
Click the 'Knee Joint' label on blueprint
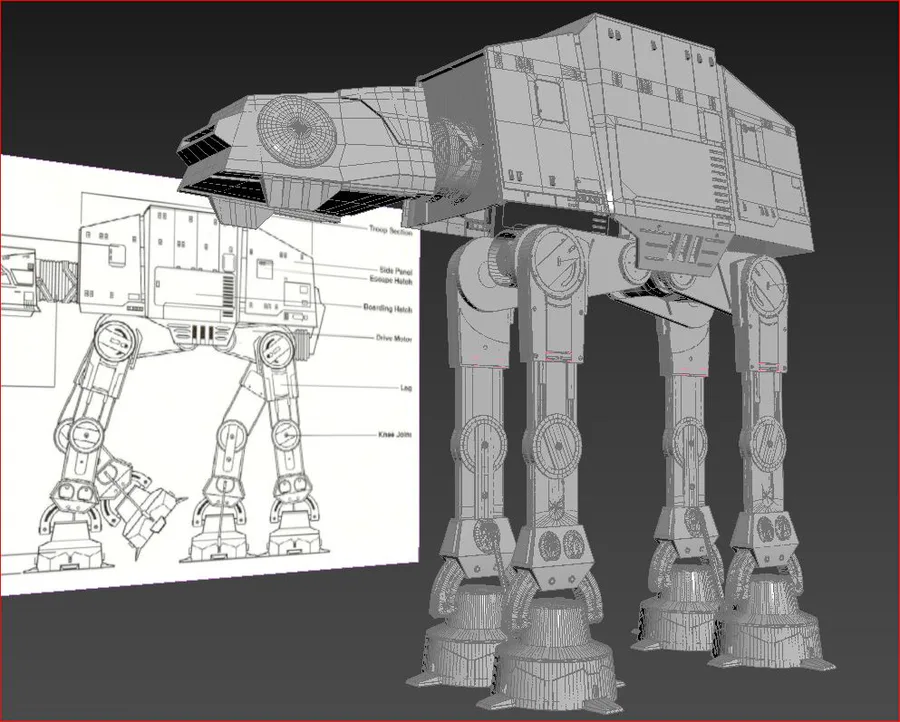[395, 434]
